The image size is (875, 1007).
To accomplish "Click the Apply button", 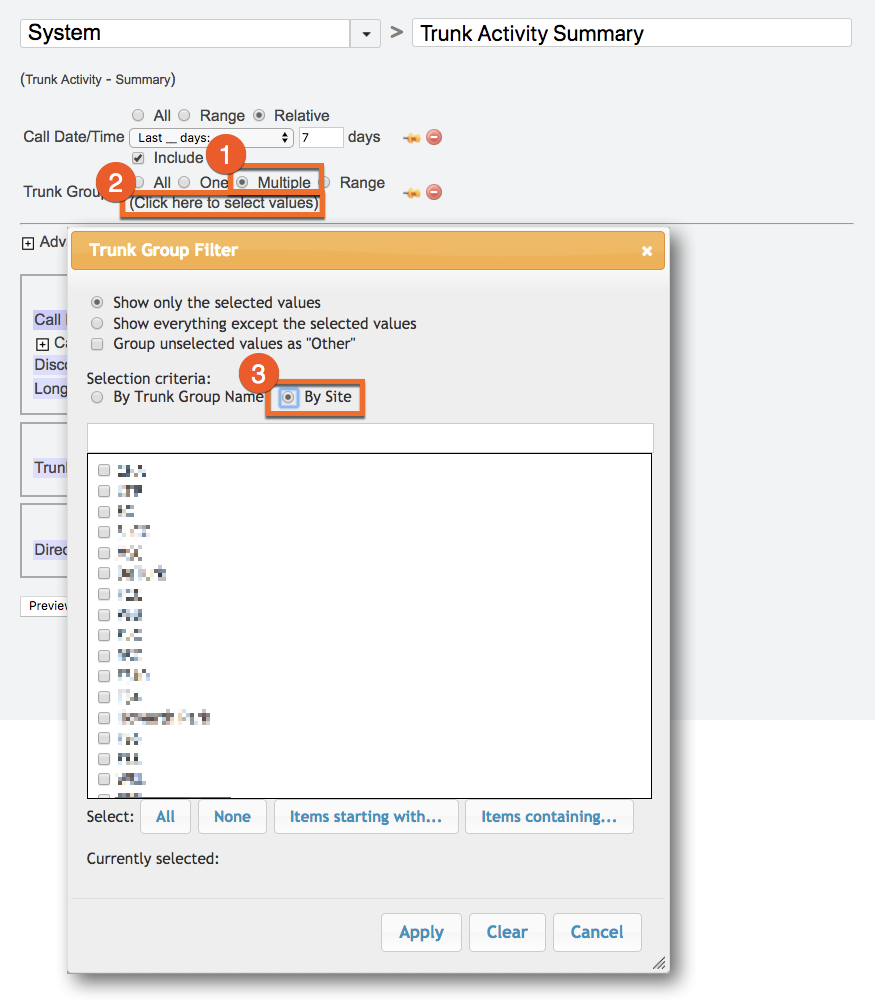I will (421, 932).
